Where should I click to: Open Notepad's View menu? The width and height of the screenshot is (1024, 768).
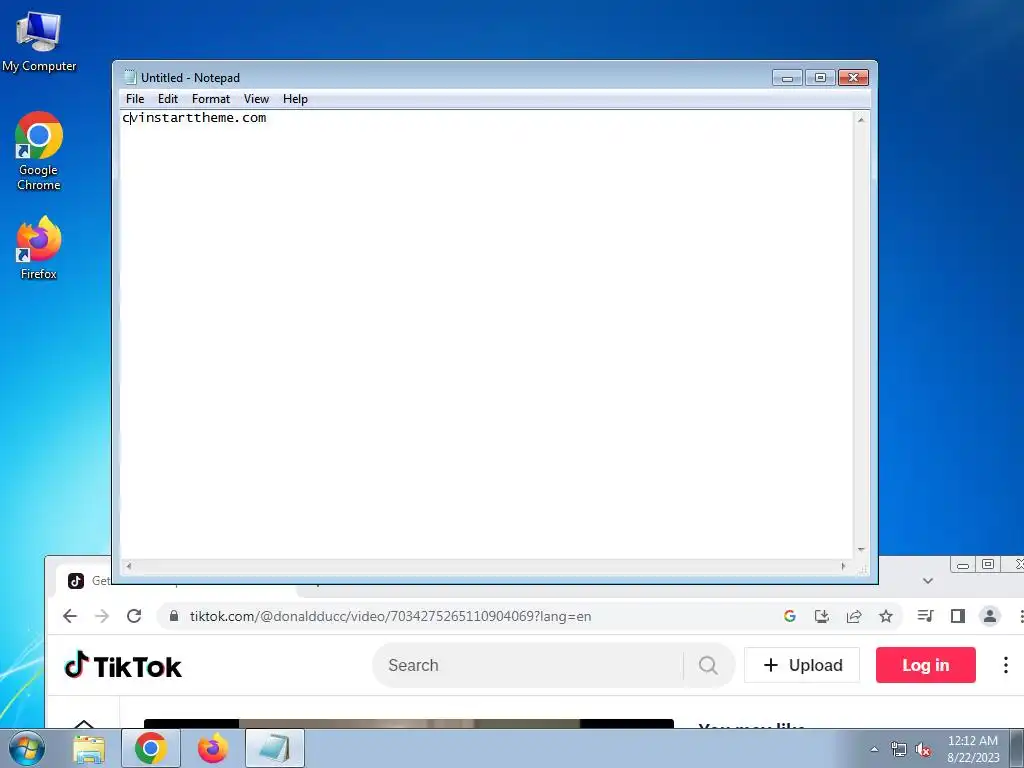[x=257, y=99]
